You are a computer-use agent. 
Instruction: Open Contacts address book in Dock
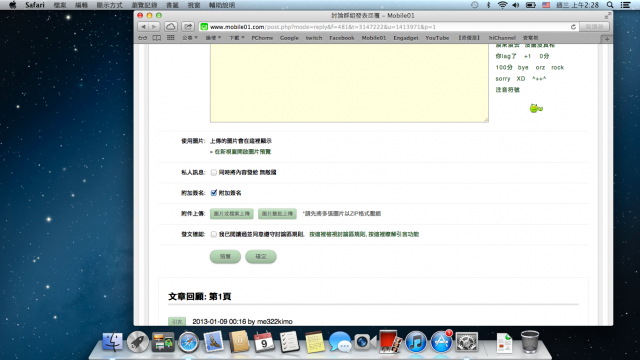[x=239, y=342]
